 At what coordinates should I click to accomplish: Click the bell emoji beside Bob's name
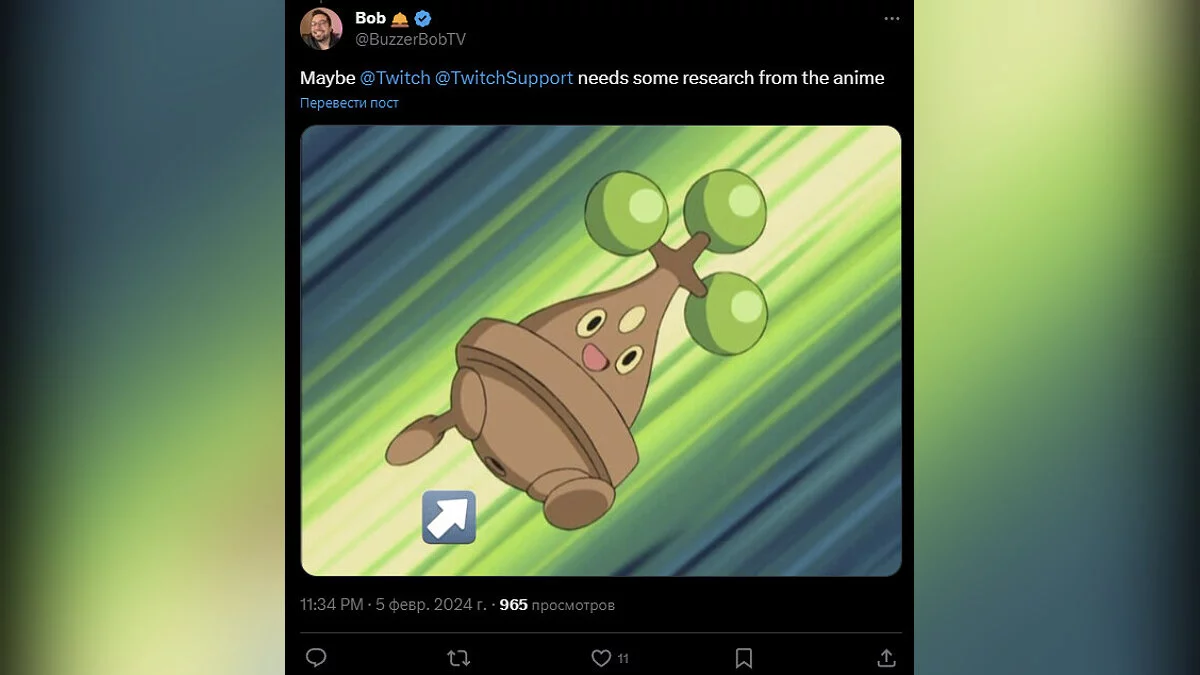[400, 19]
